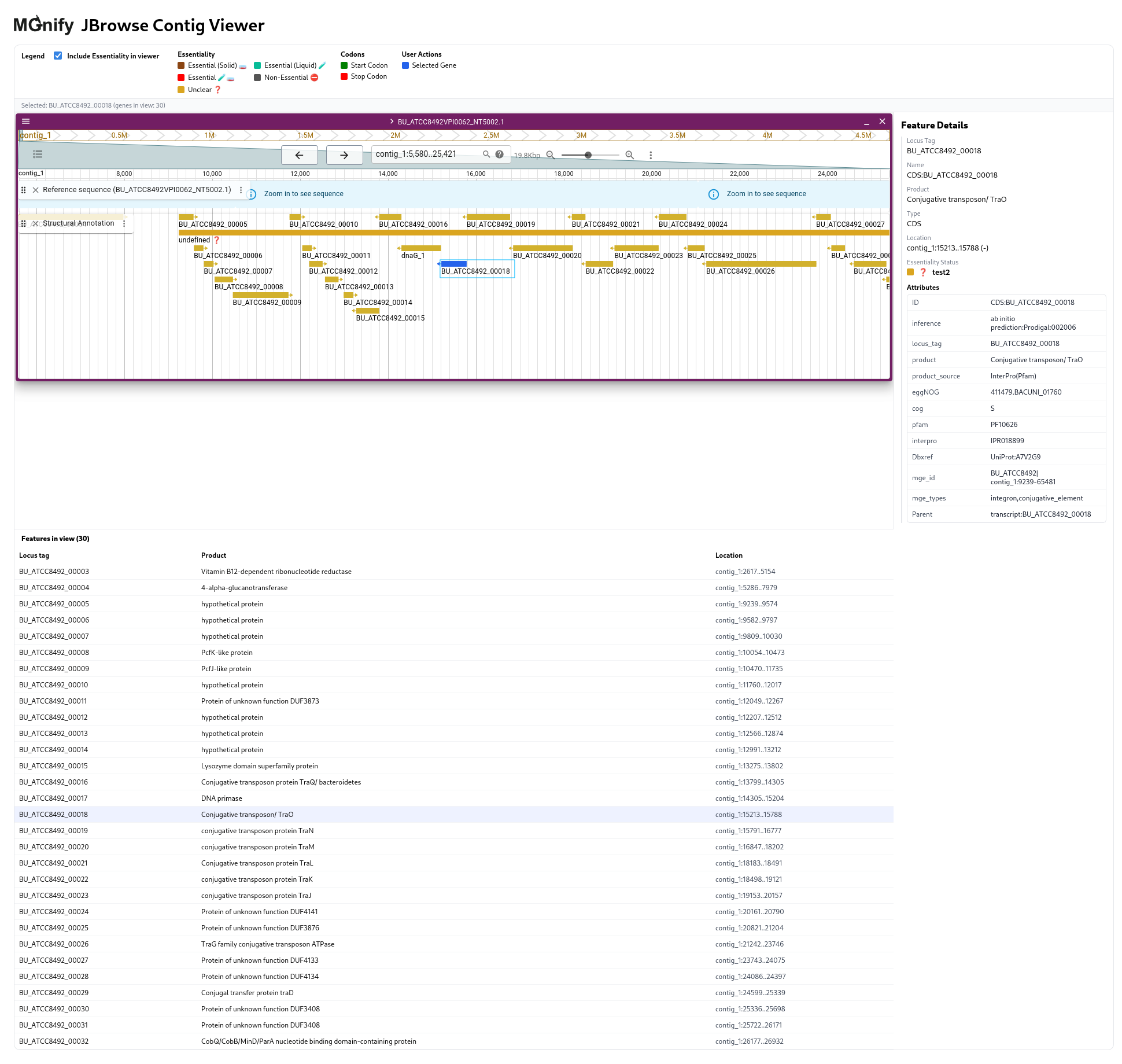
Task: Open the navigation bar overflow three-dot menu
Action: pos(651,155)
